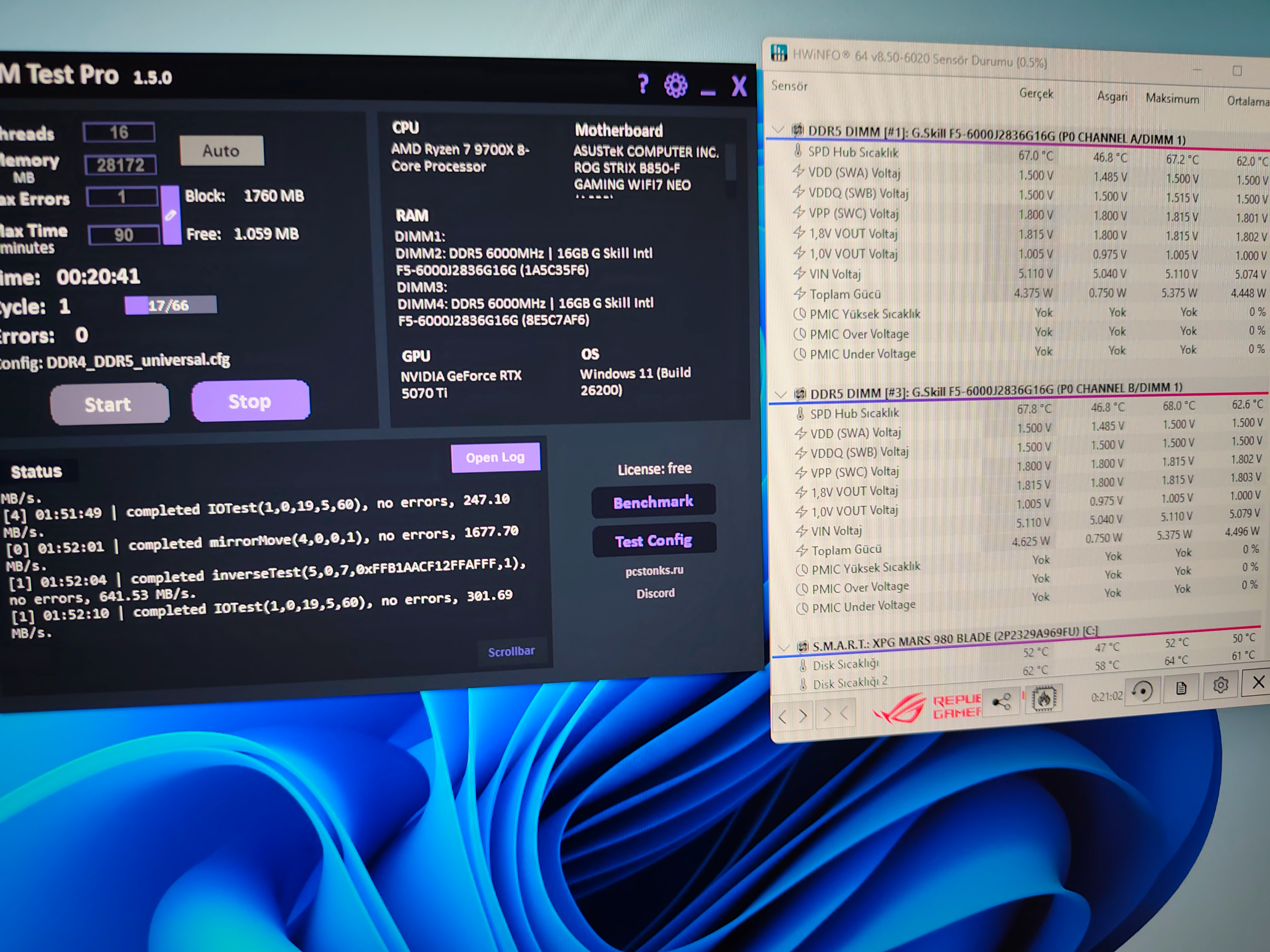Stop the running RAM test
The image size is (1270, 952).
[250, 401]
